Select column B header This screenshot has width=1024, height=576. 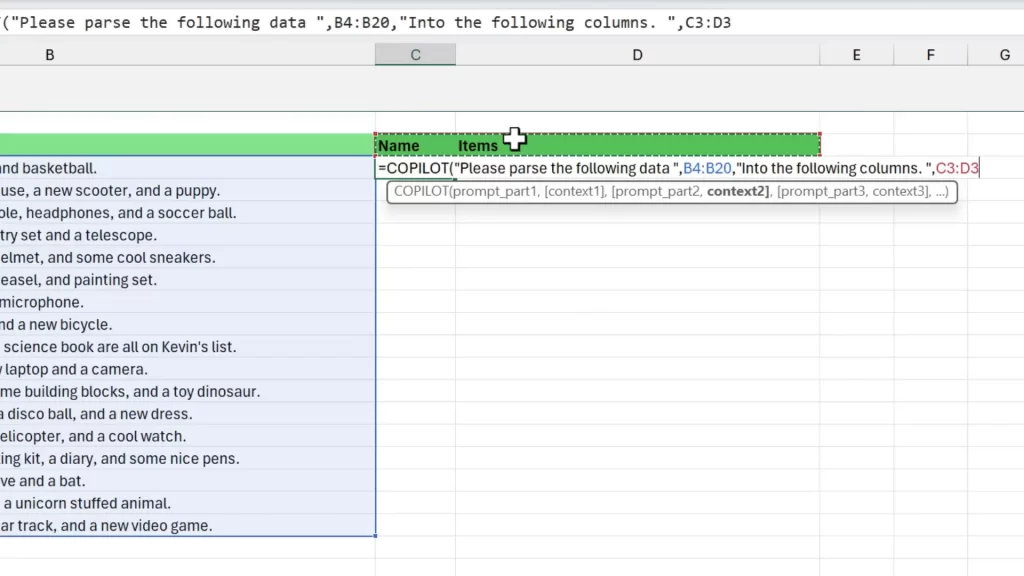tap(50, 55)
